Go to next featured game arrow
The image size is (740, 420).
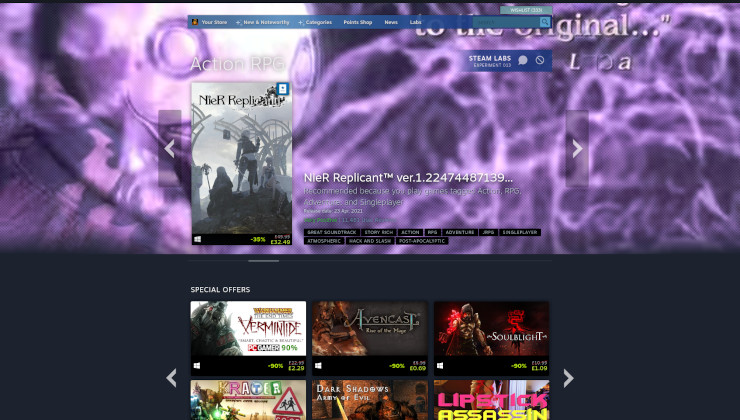(577, 148)
